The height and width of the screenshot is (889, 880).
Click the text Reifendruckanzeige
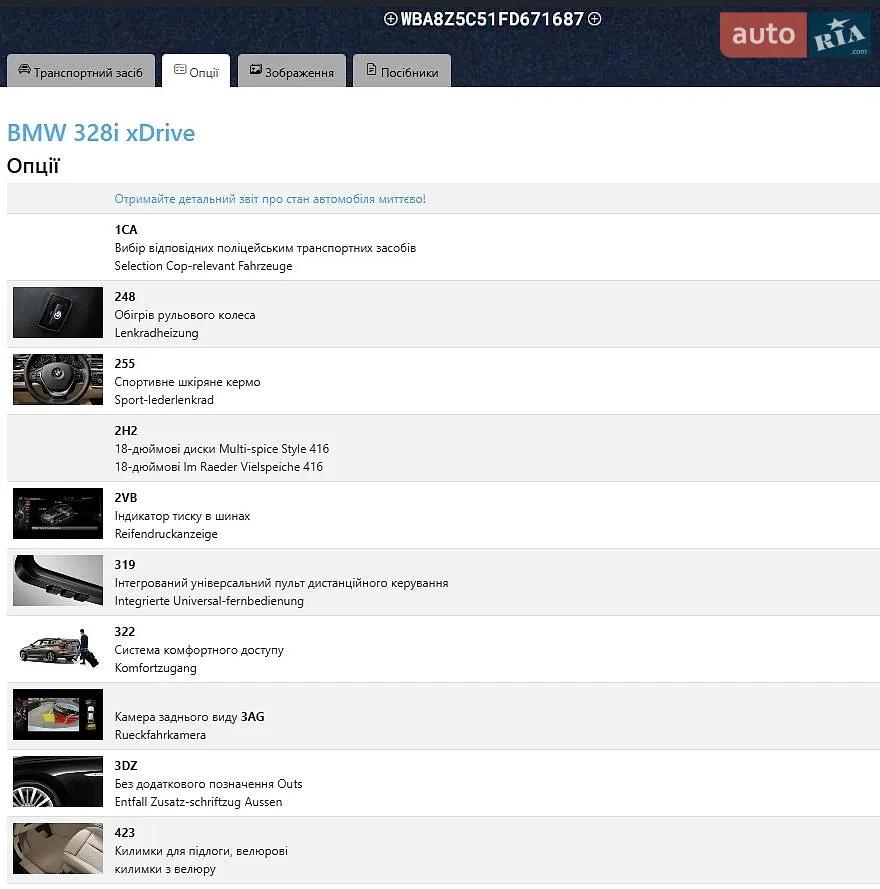pos(166,534)
